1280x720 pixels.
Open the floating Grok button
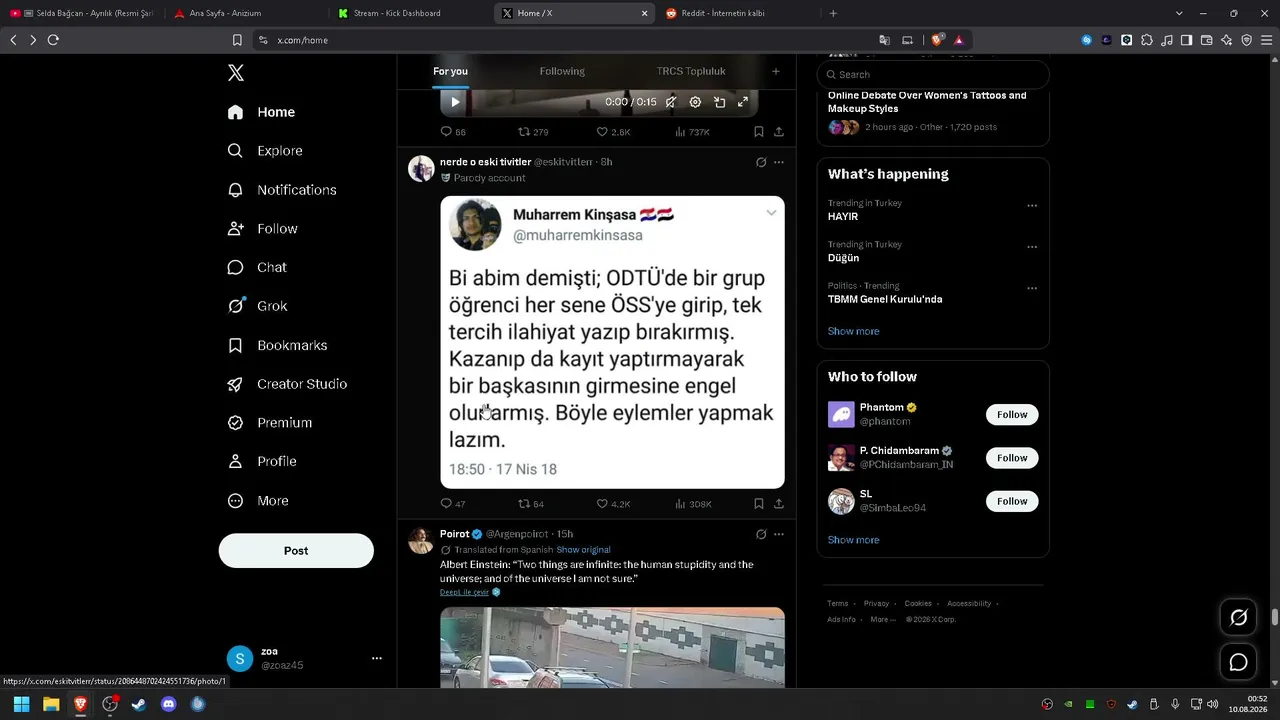click(x=1238, y=618)
